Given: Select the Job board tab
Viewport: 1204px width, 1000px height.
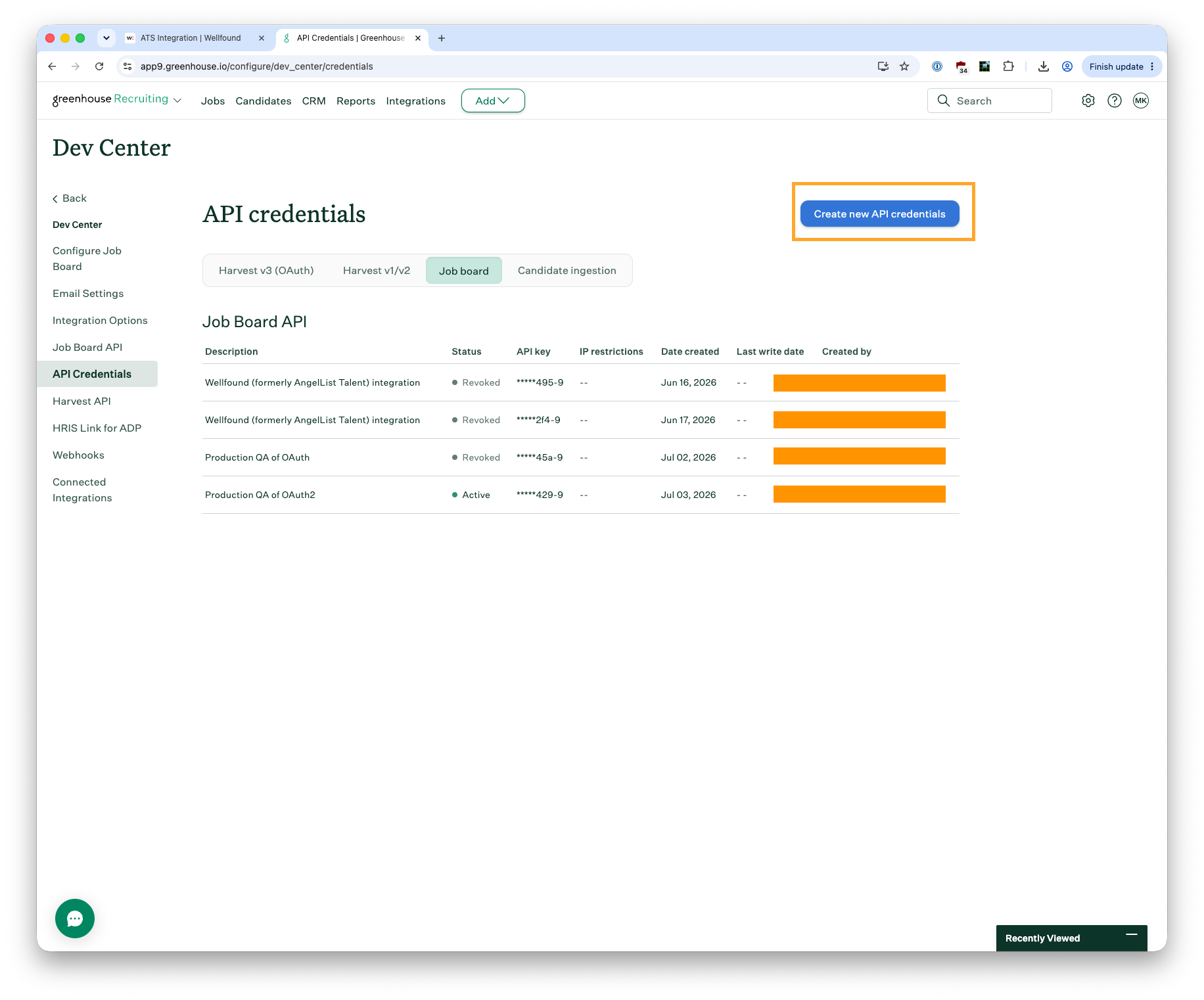Looking at the screenshot, I should [464, 271].
